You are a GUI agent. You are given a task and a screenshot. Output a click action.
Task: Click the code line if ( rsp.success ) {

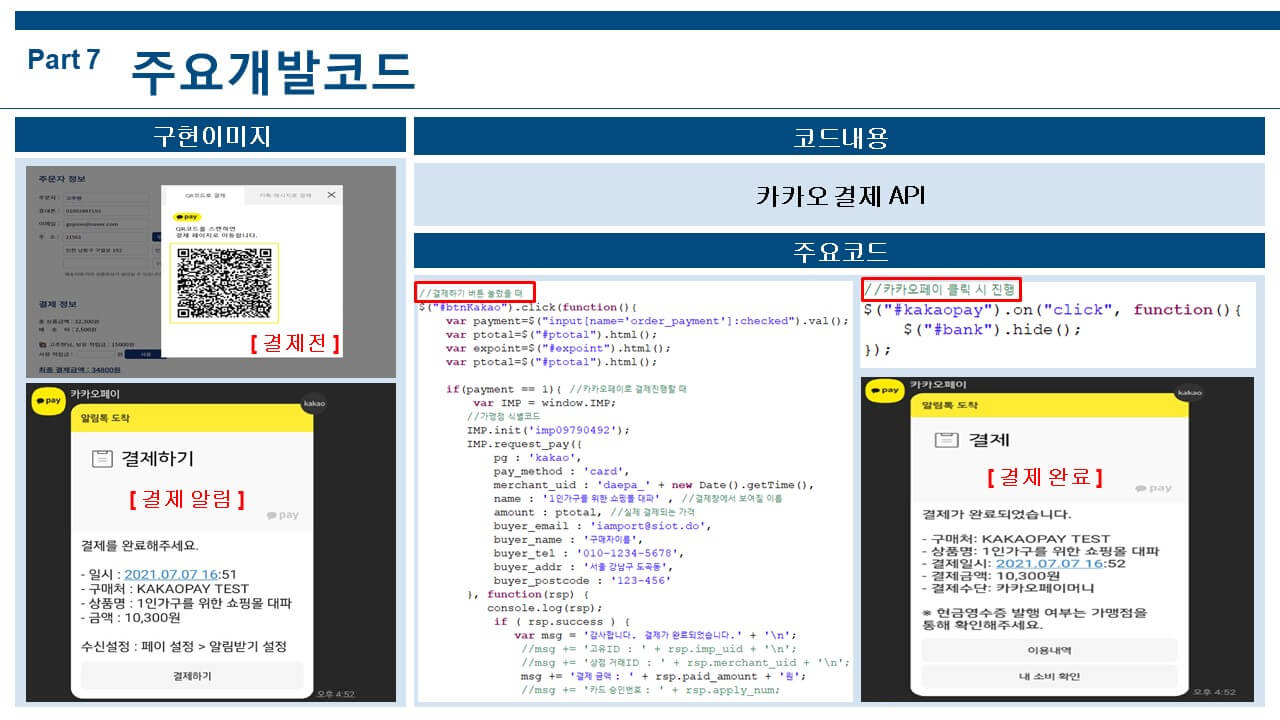click(x=561, y=622)
